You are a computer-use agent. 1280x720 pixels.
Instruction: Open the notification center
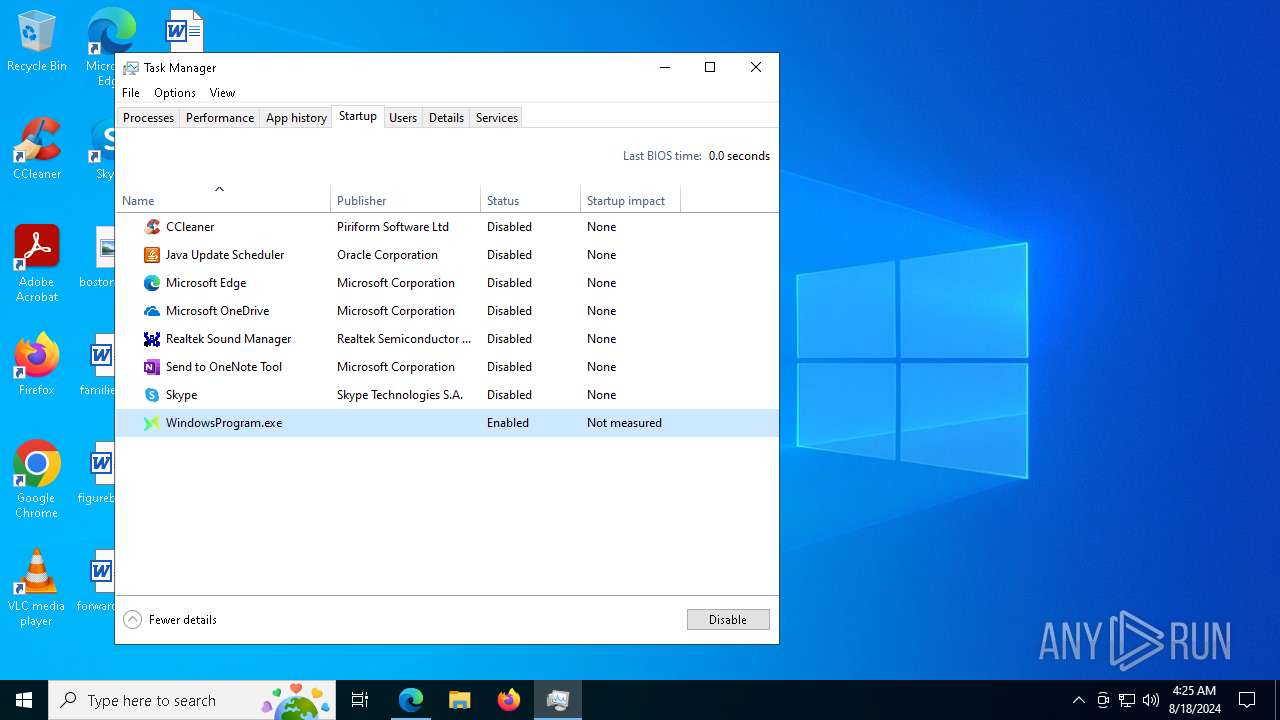[x=1247, y=700]
